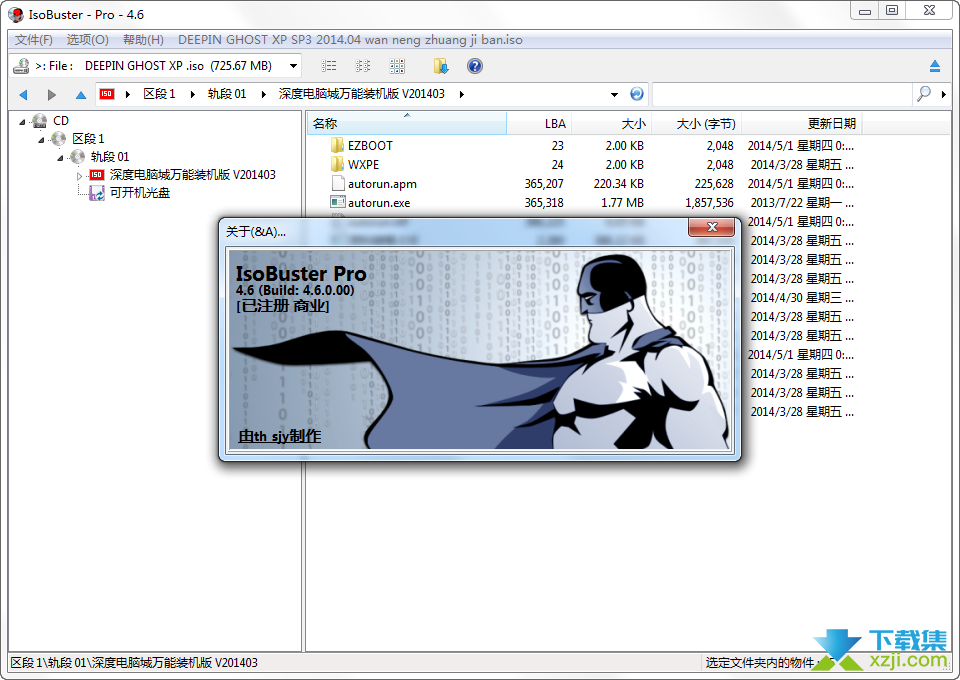Click the autorun.apm file icon
The height and width of the screenshot is (680, 960).
pyautogui.click(x=337, y=183)
